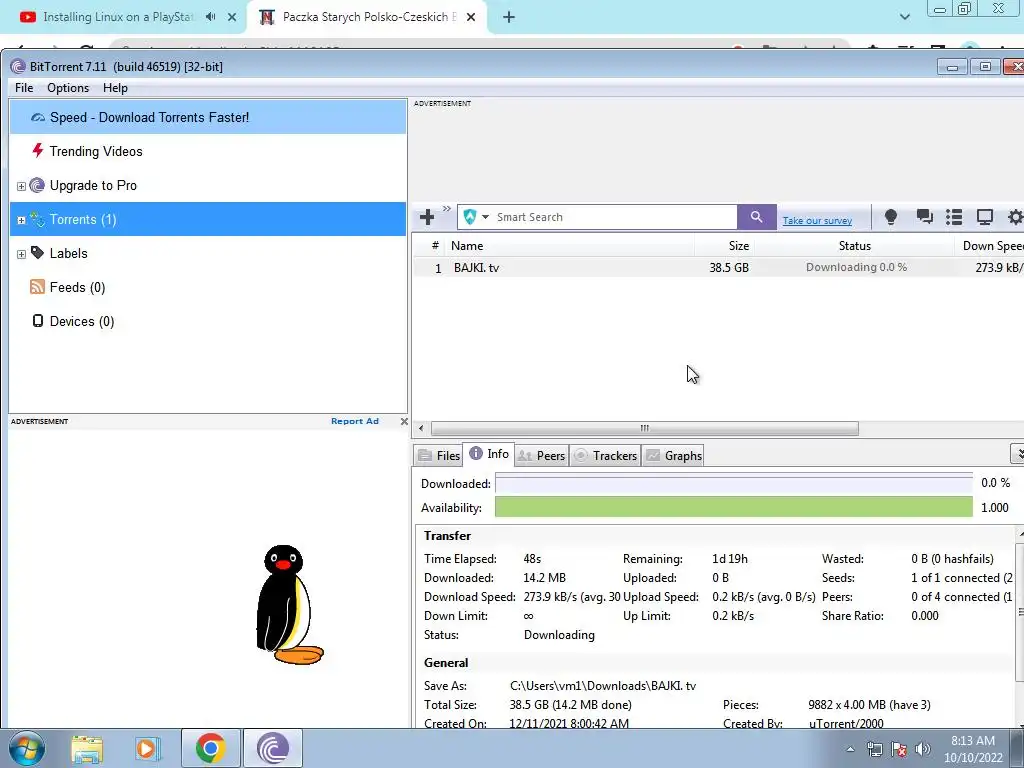
Task: Click the Take our survey link
Action: pyautogui.click(x=817, y=221)
